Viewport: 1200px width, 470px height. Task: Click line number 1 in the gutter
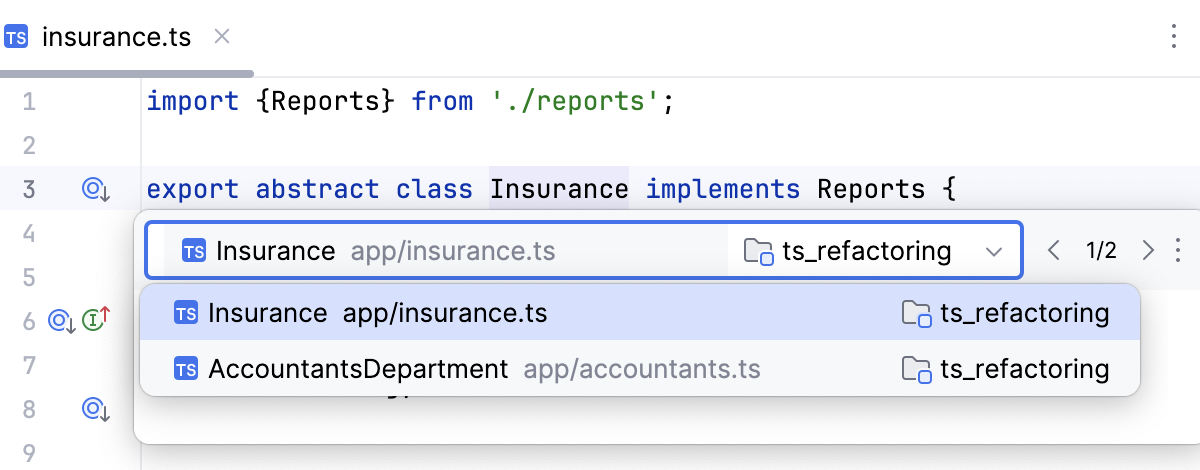click(28, 101)
